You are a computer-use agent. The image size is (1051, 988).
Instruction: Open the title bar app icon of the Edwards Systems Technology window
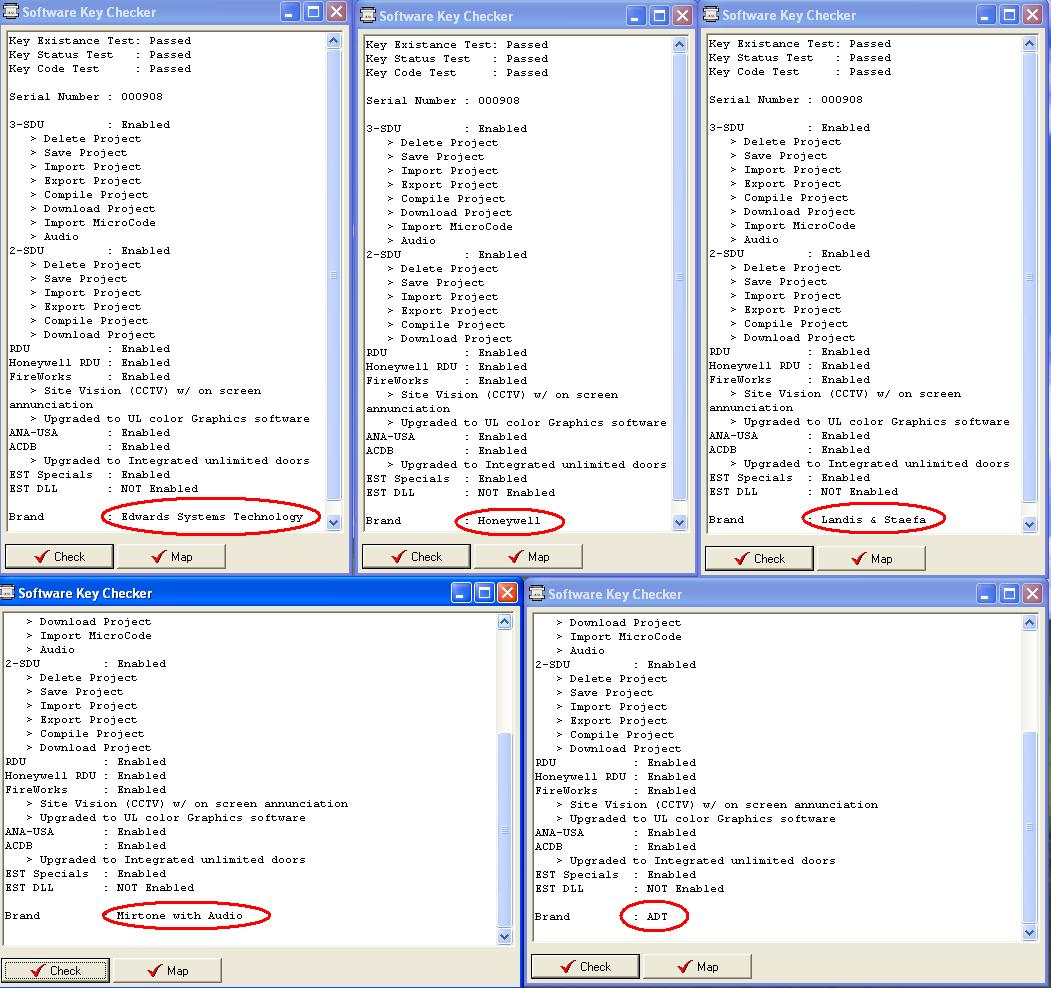coord(11,11)
